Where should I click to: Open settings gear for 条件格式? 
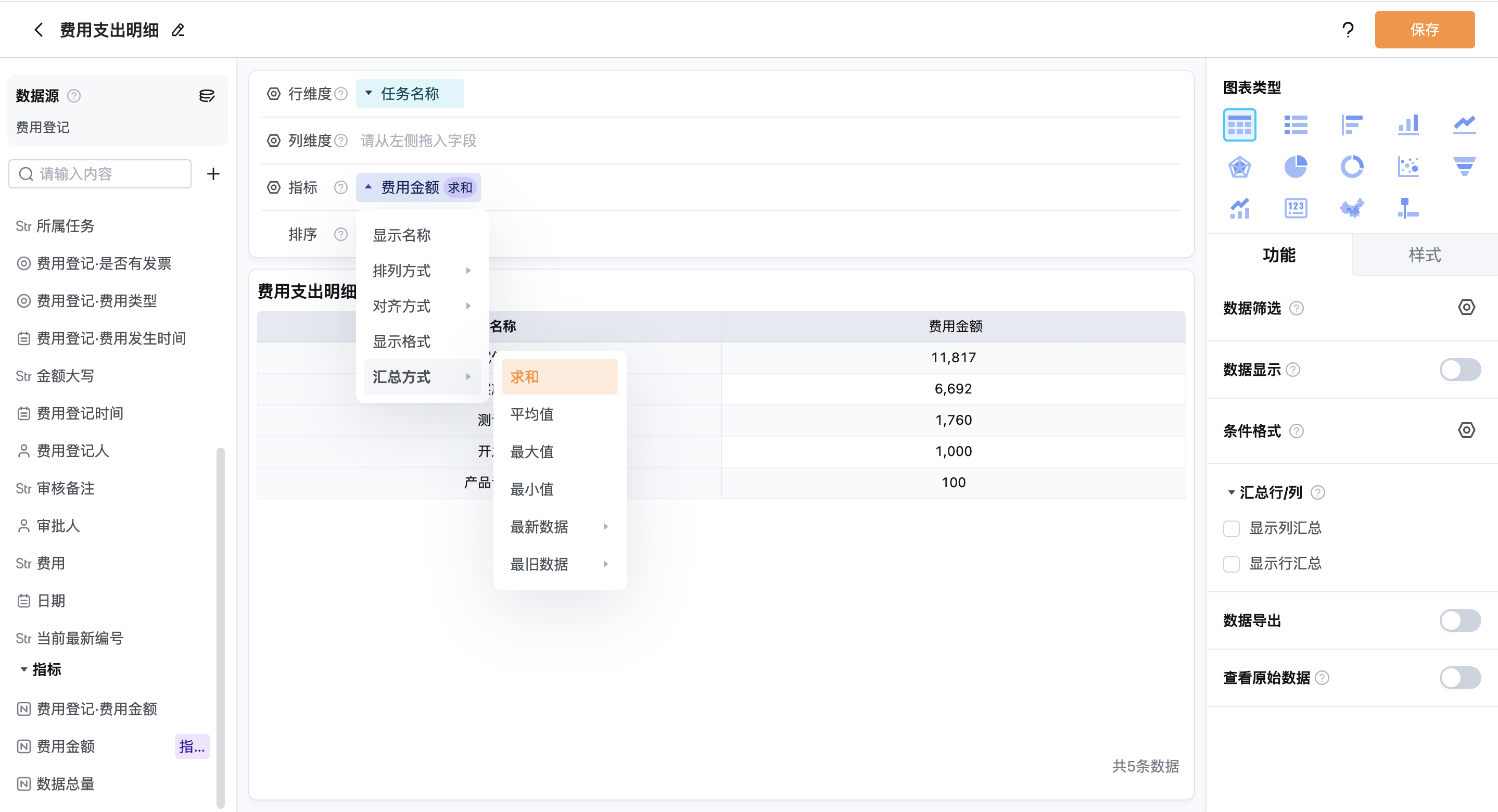1466,430
